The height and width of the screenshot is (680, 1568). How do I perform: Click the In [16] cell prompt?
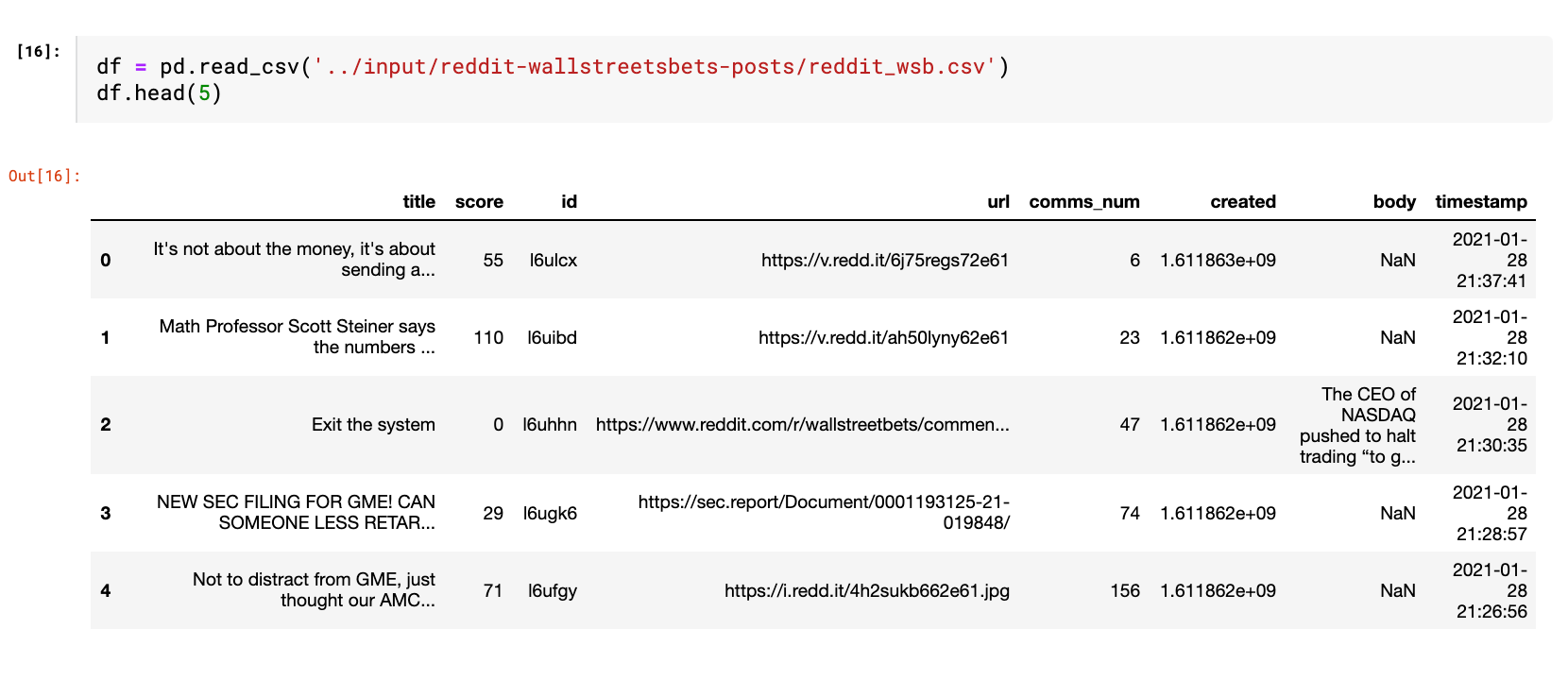click(38, 51)
